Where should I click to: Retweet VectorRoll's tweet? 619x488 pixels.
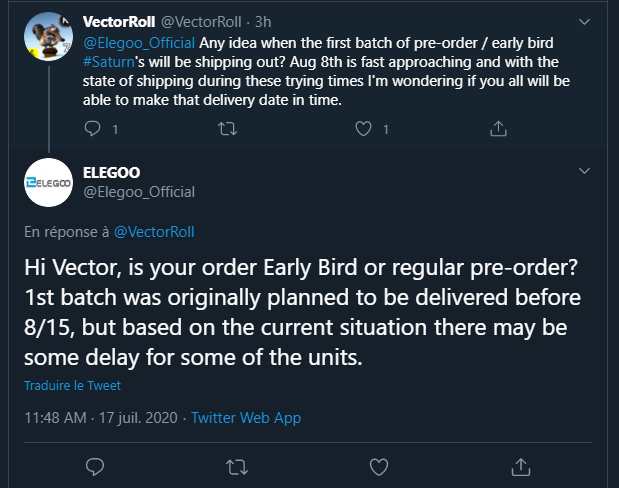click(x=228, y=128)
